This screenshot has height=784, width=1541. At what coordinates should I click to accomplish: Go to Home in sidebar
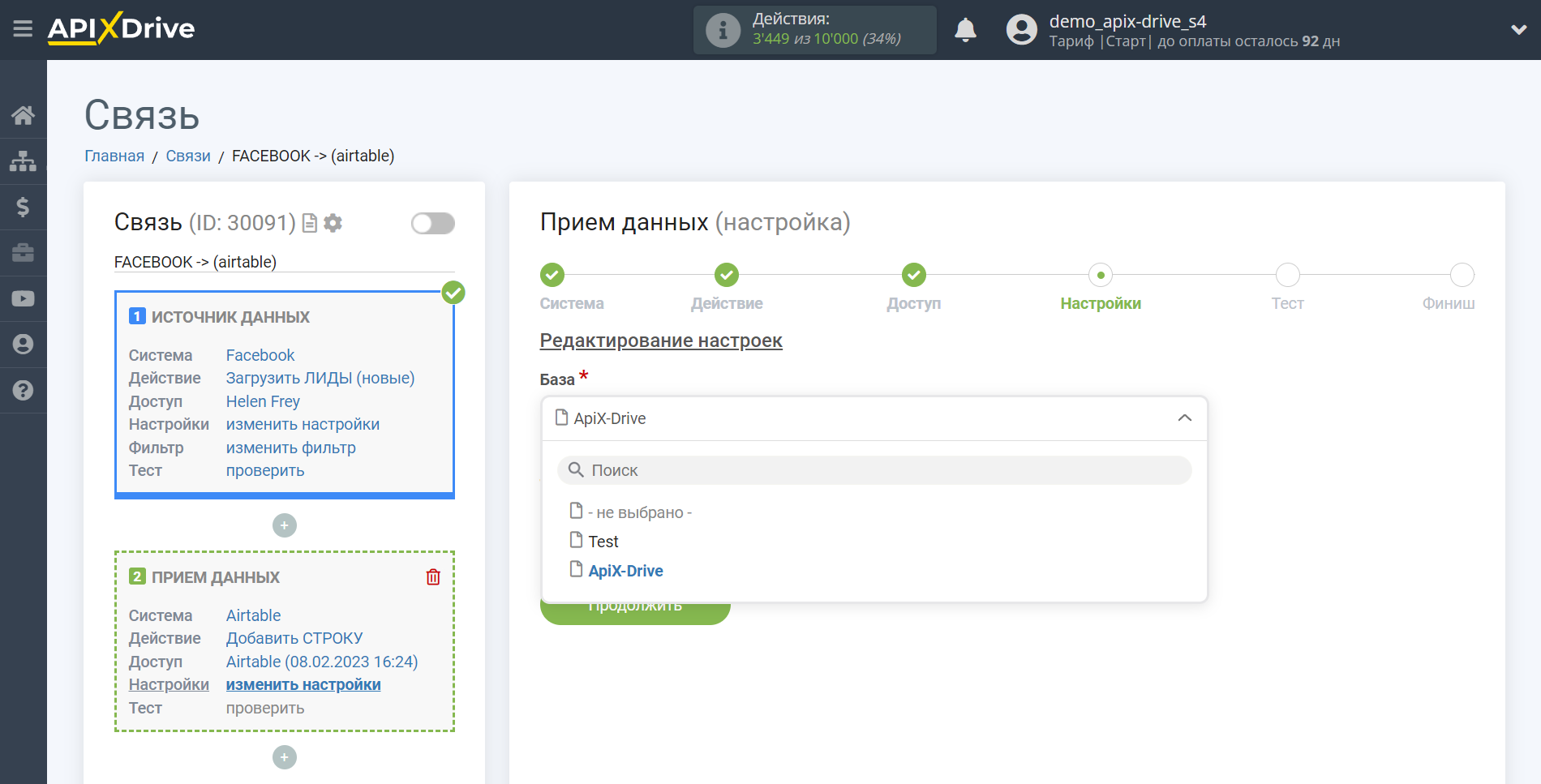23,115
